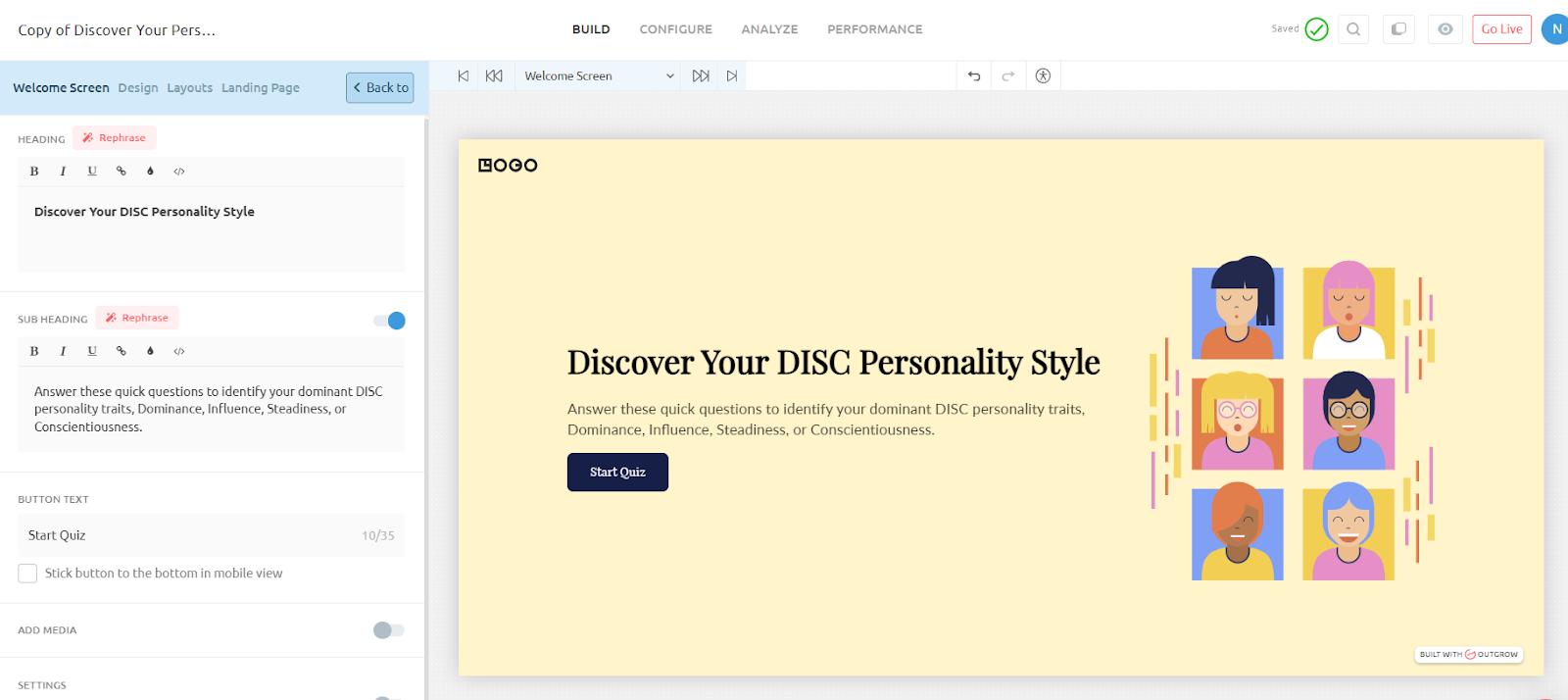
Task: Open the Welcome Screen dropdown
Action: coord(599,76)
